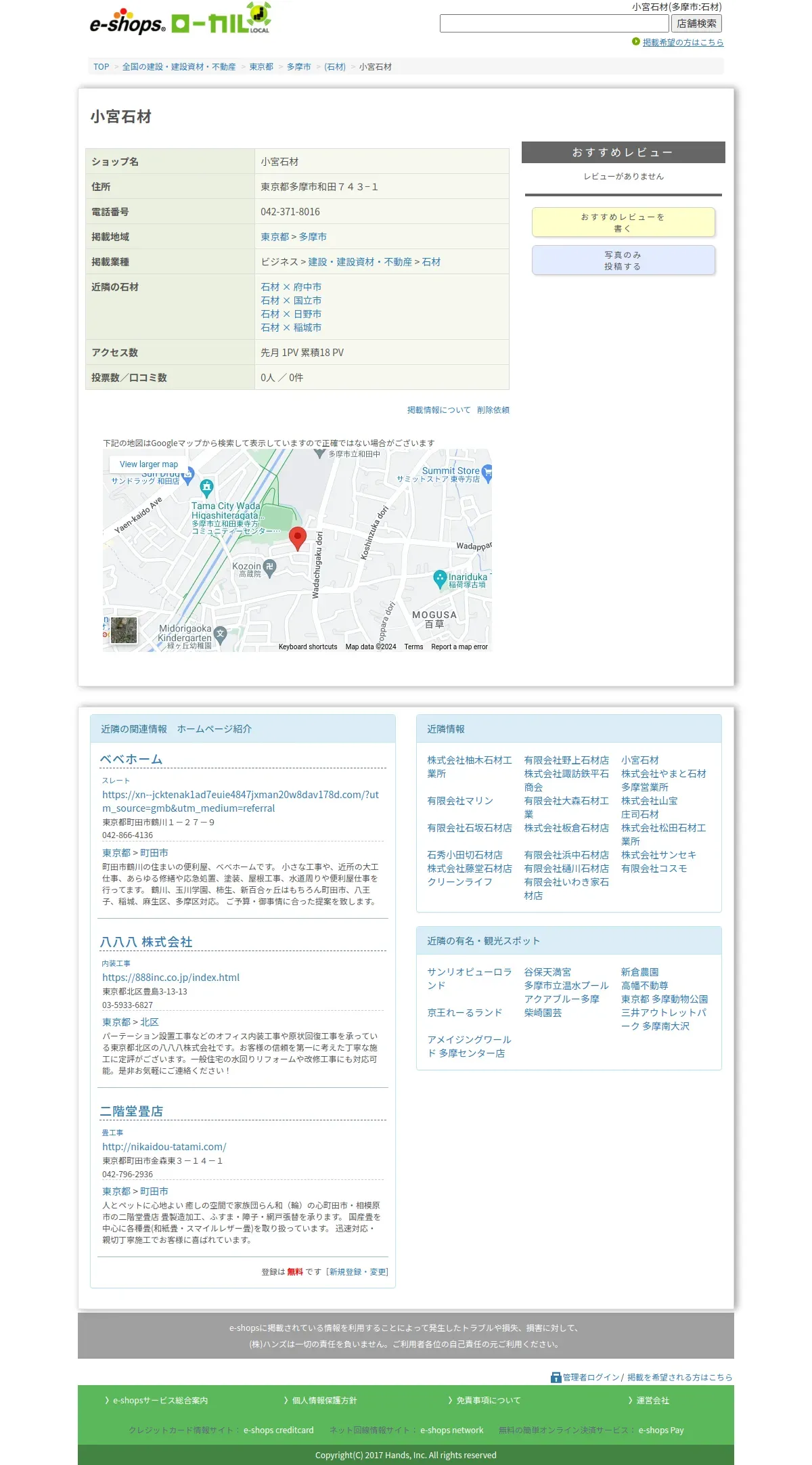Open 東京都 多摩動物公園 link
This screenshot has height=1465, width=812.
(664, 999)
